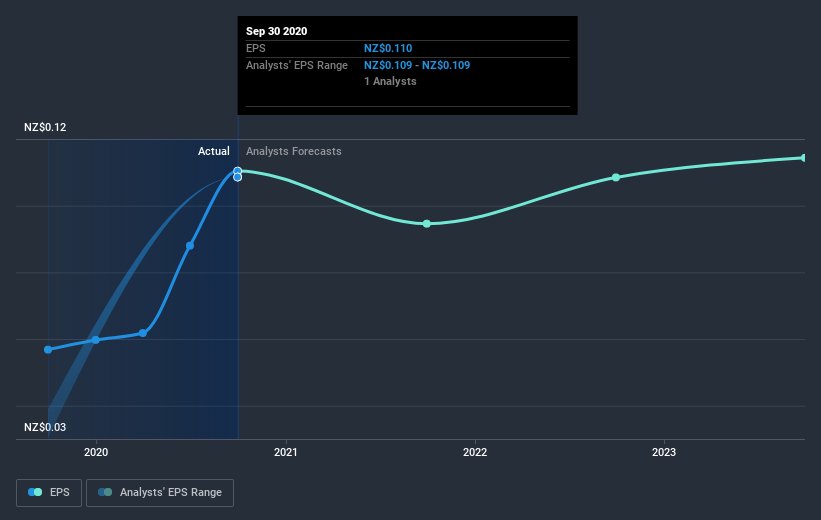Select the late-2021 forecast low data point

coord(427,224)
